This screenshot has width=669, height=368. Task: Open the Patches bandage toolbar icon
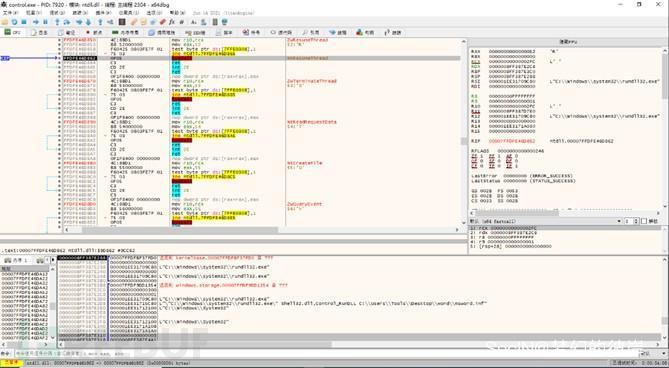134,22
